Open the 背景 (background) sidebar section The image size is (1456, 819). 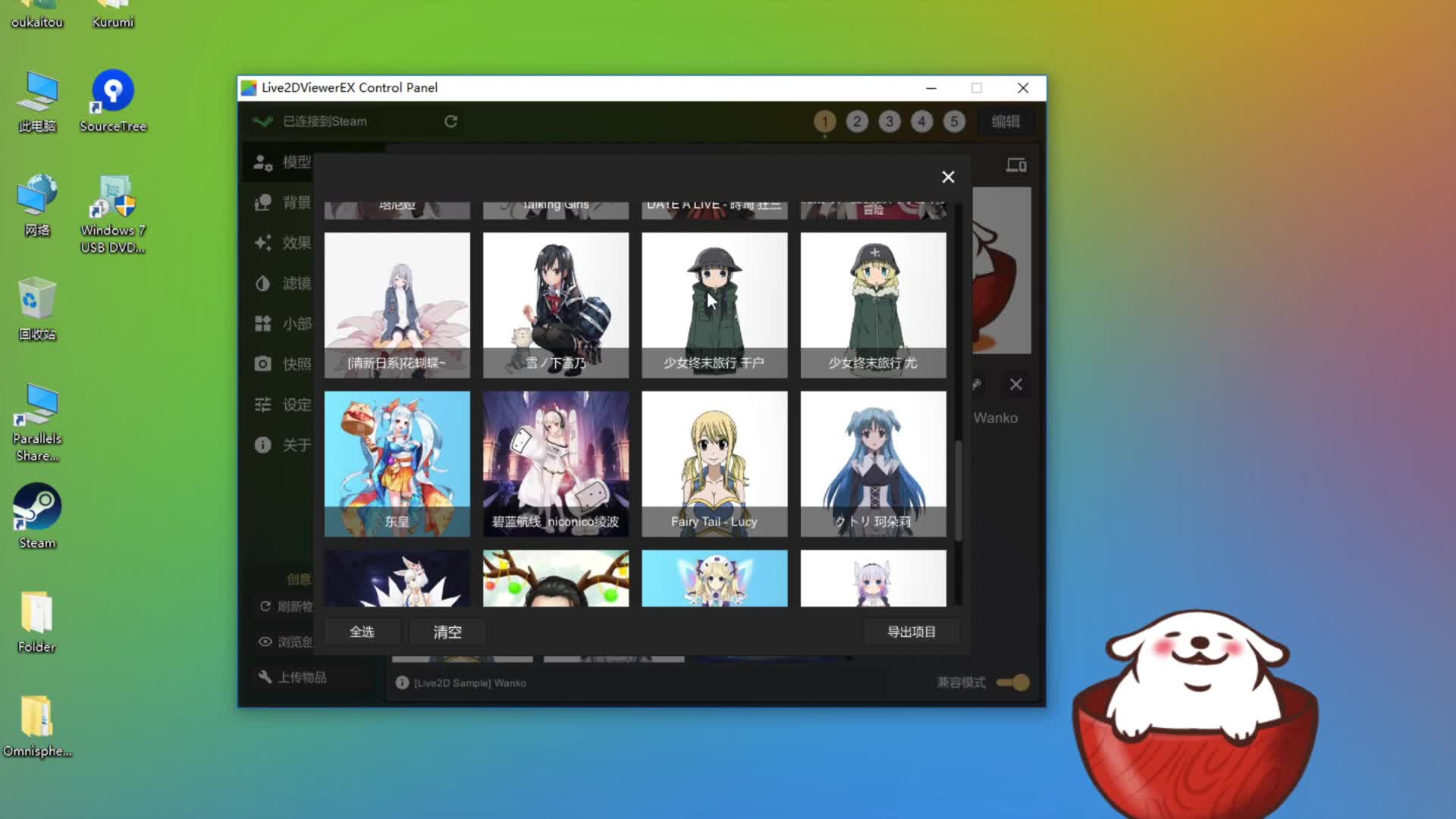(282, 202)
